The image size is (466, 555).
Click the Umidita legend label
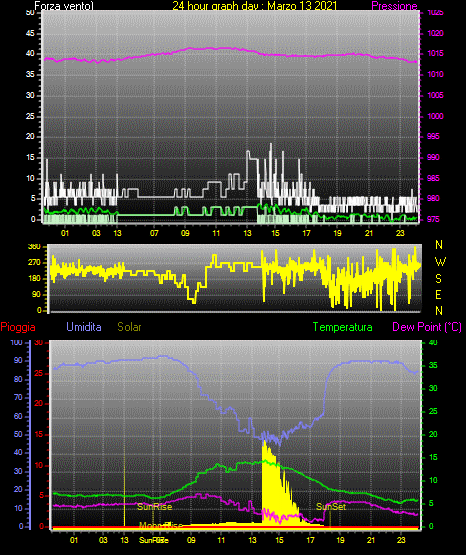point(84,327)
